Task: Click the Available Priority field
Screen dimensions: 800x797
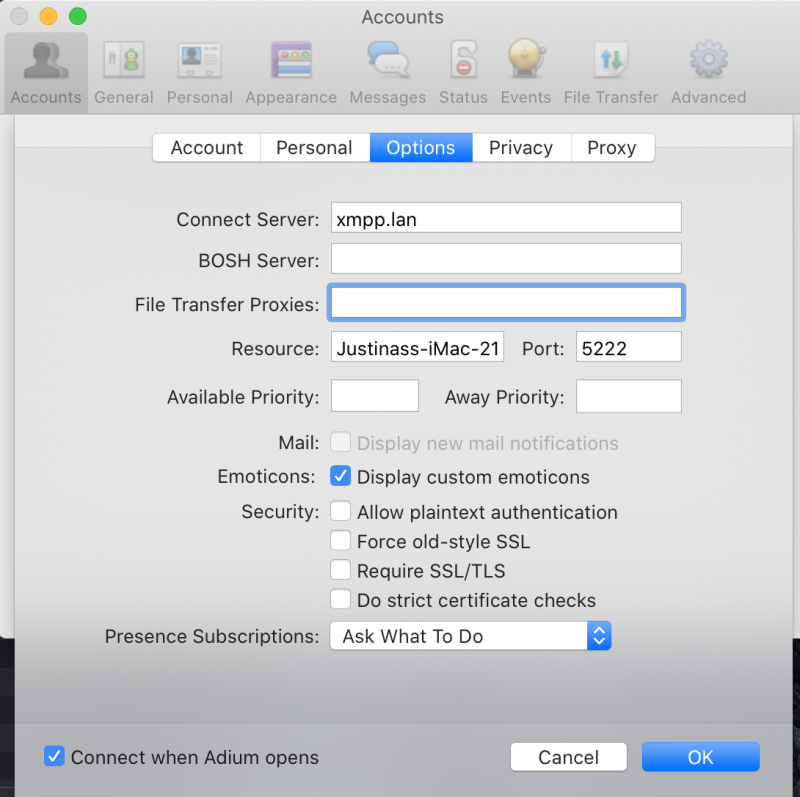Action: [375, 396]
